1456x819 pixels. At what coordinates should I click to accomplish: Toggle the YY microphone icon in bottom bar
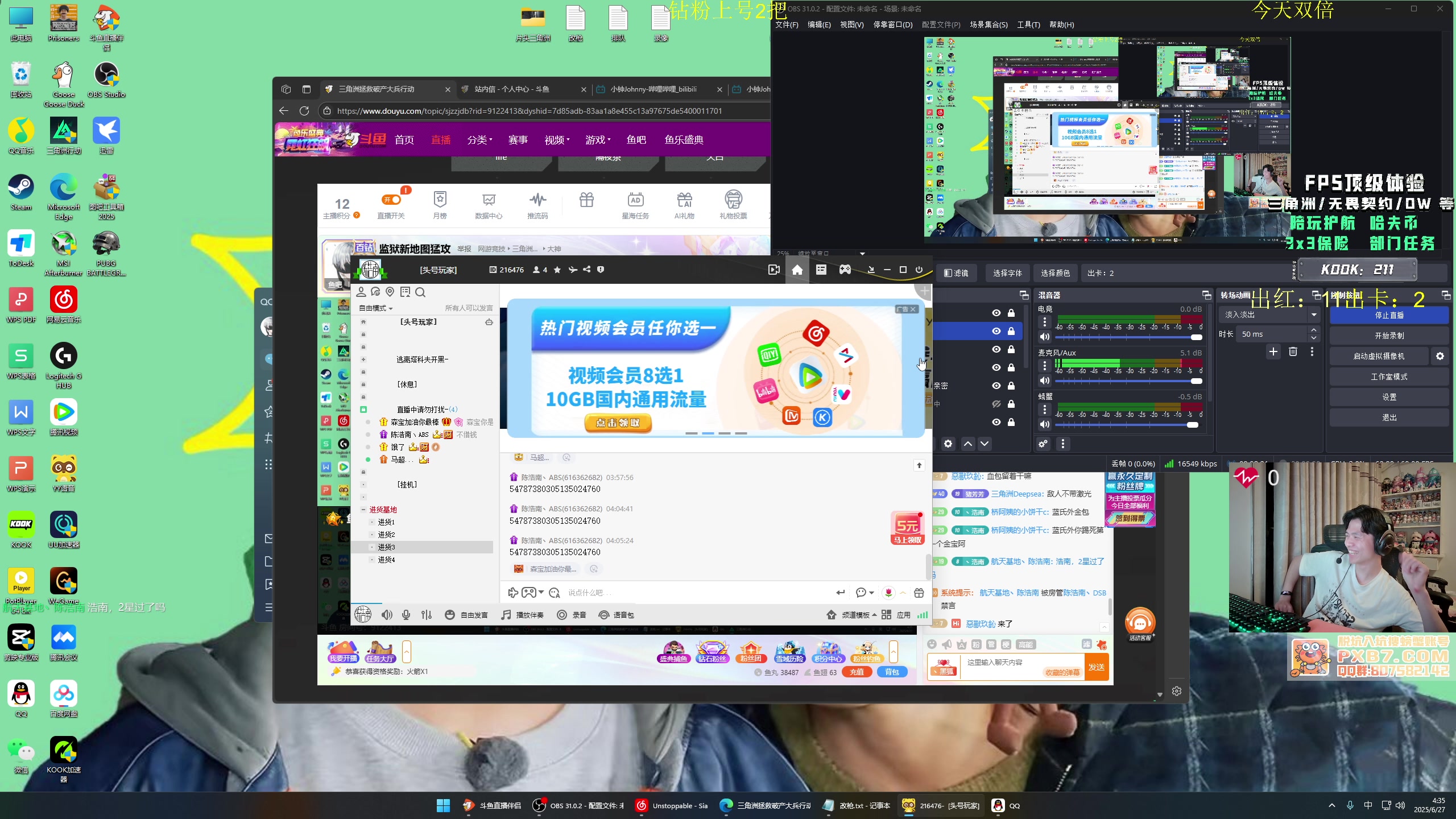(406, 615)
